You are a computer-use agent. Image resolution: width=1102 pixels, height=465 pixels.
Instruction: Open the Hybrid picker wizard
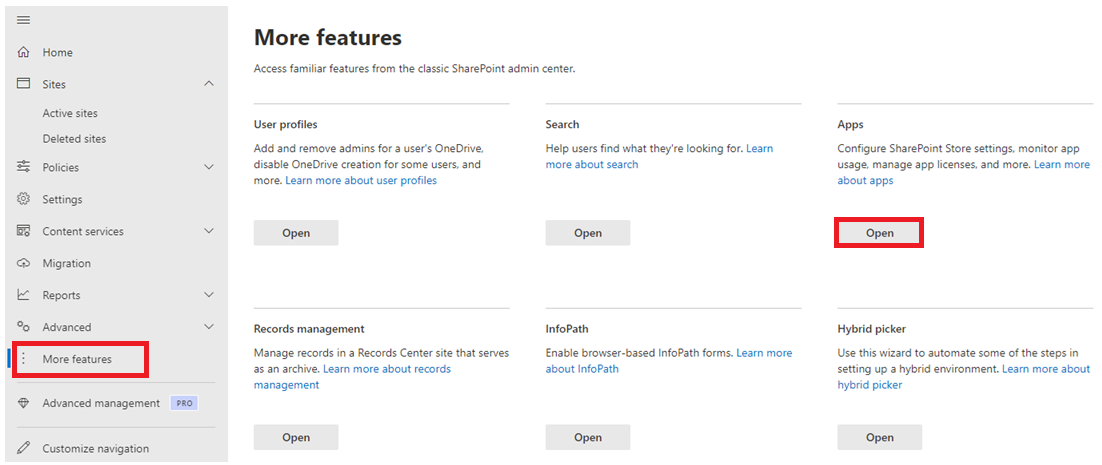pos(879,437)
